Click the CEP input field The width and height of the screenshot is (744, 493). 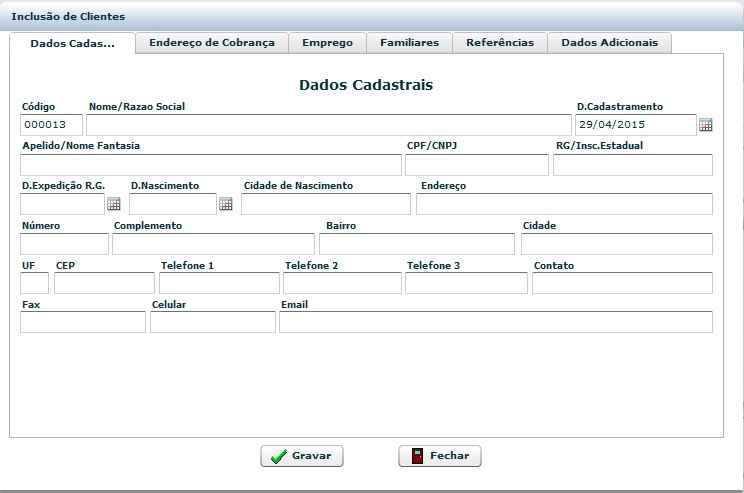point(104,283)
